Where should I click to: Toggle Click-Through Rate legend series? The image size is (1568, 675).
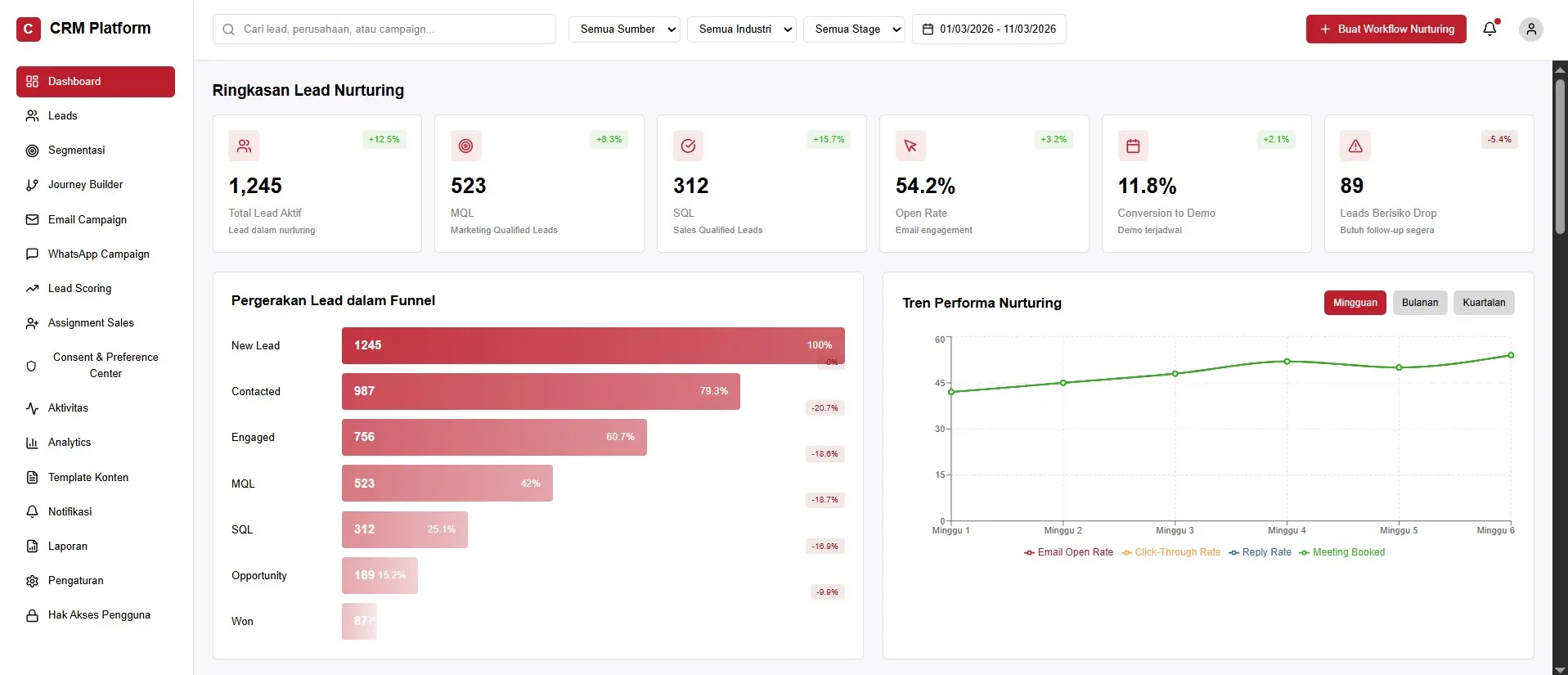pyautogui.click(x=1170, y=552)
